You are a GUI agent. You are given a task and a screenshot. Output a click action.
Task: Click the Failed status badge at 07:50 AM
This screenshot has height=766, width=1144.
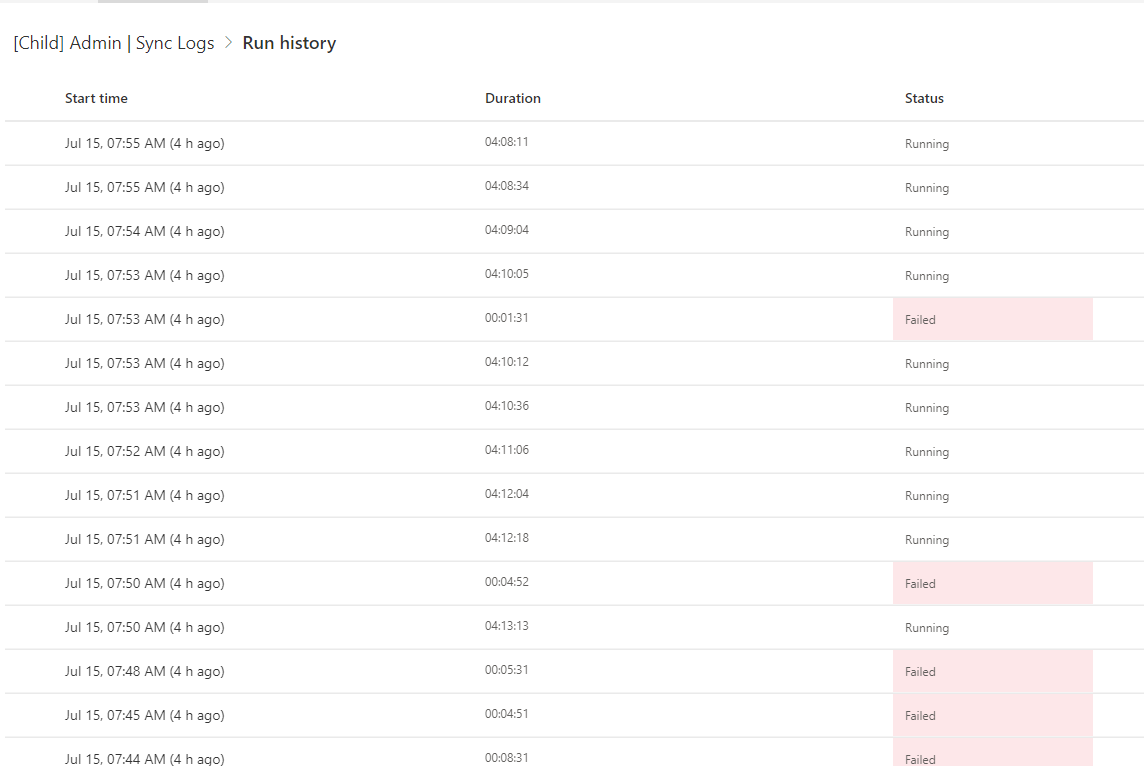click(920, 583)
